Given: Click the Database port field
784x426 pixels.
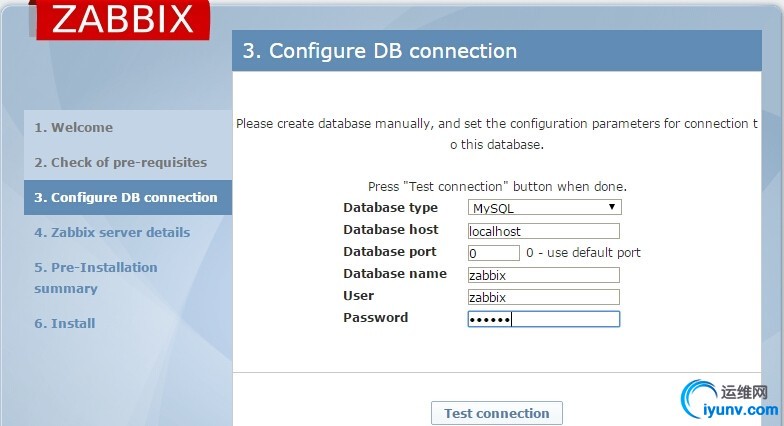Looking at the screenshot, I should (494, 253).
